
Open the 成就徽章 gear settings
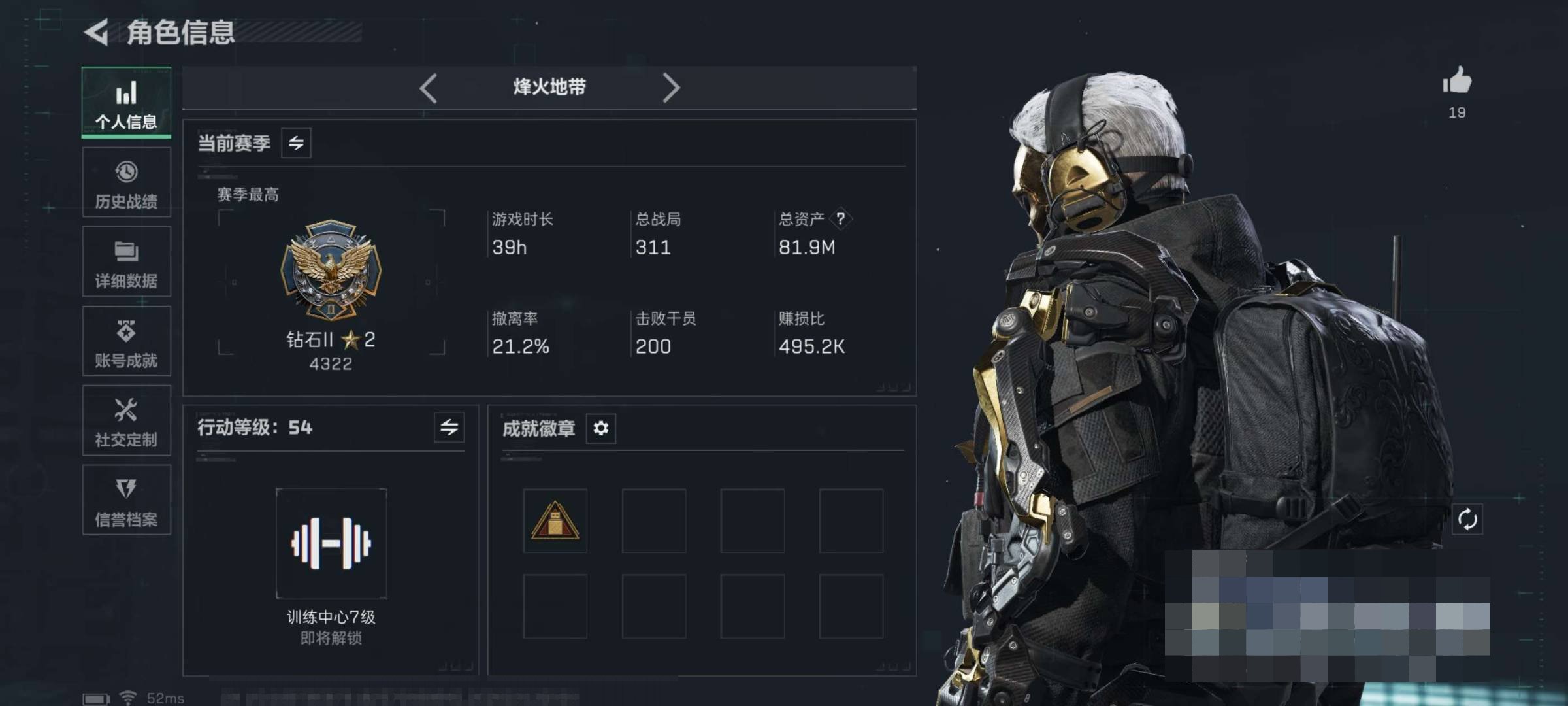click(600, 428)
